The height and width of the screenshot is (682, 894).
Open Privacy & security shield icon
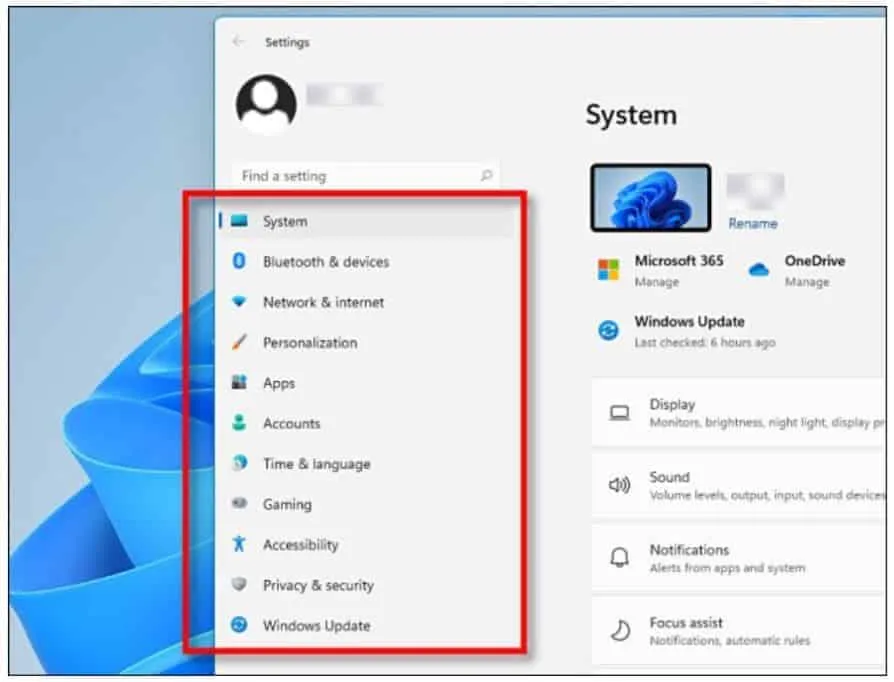(x=239, y=585)
